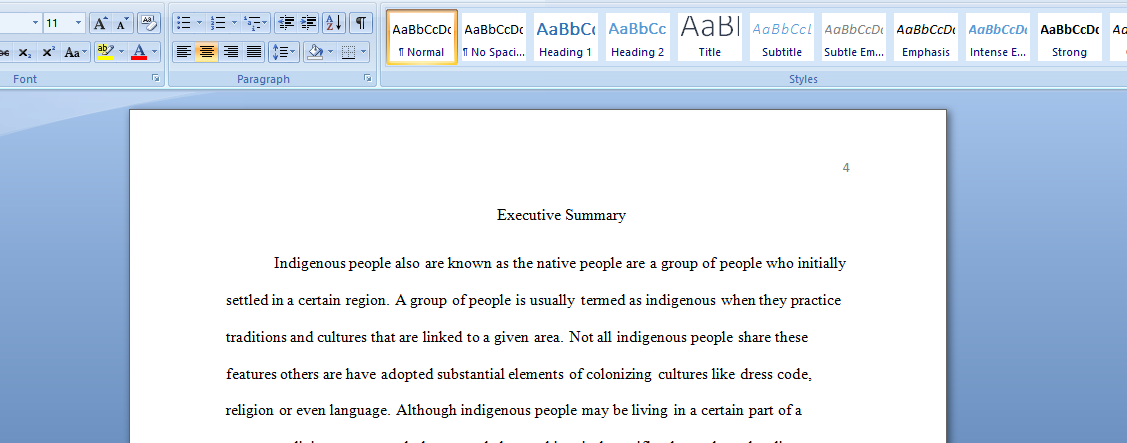Click the word 'Indigenous' starting the paragraph
Viewport: 1127px width, 443px height.
coord(310,263)
